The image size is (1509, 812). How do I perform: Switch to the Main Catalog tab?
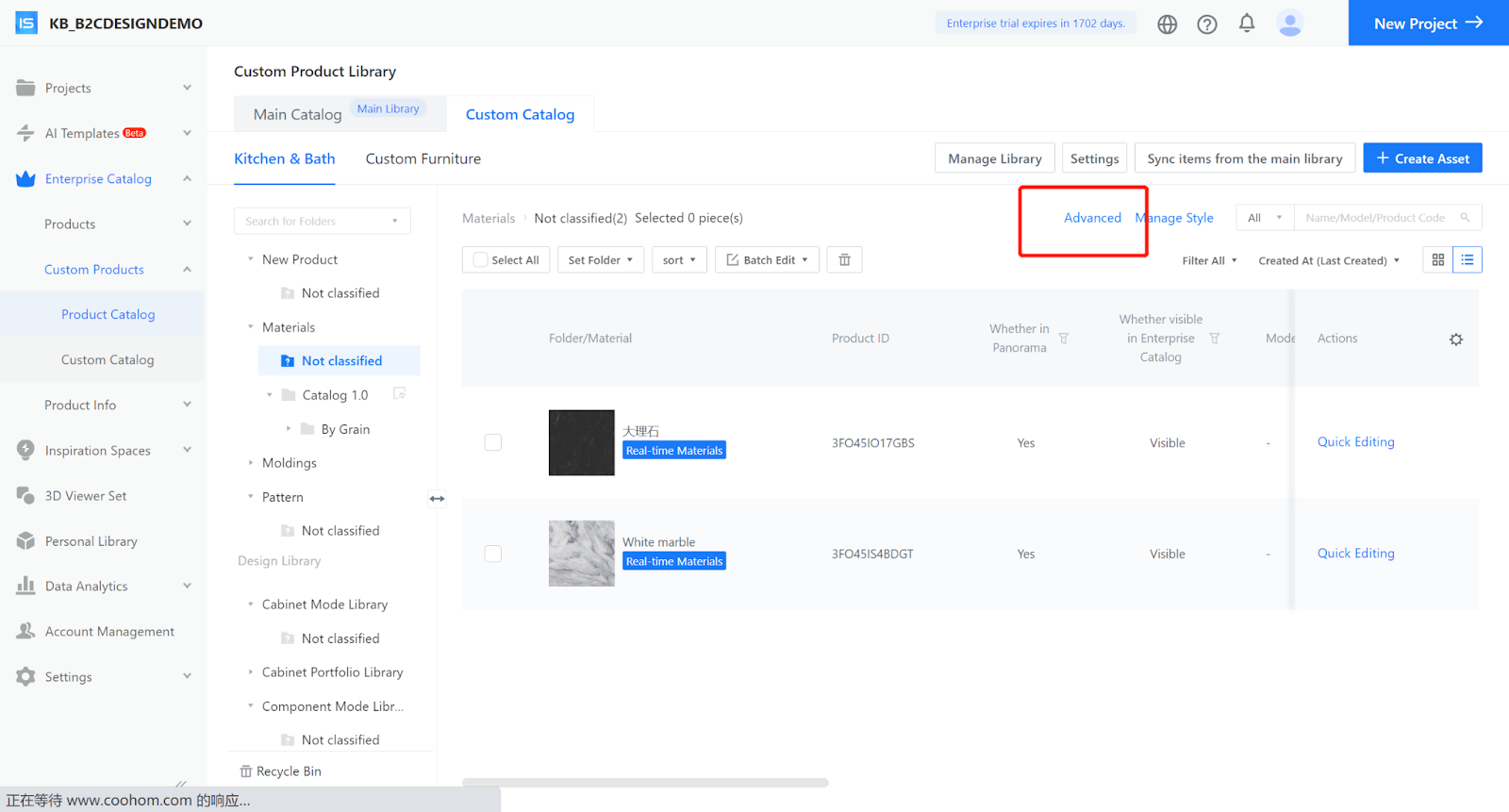pyautogui.click(x=297, y=114)
